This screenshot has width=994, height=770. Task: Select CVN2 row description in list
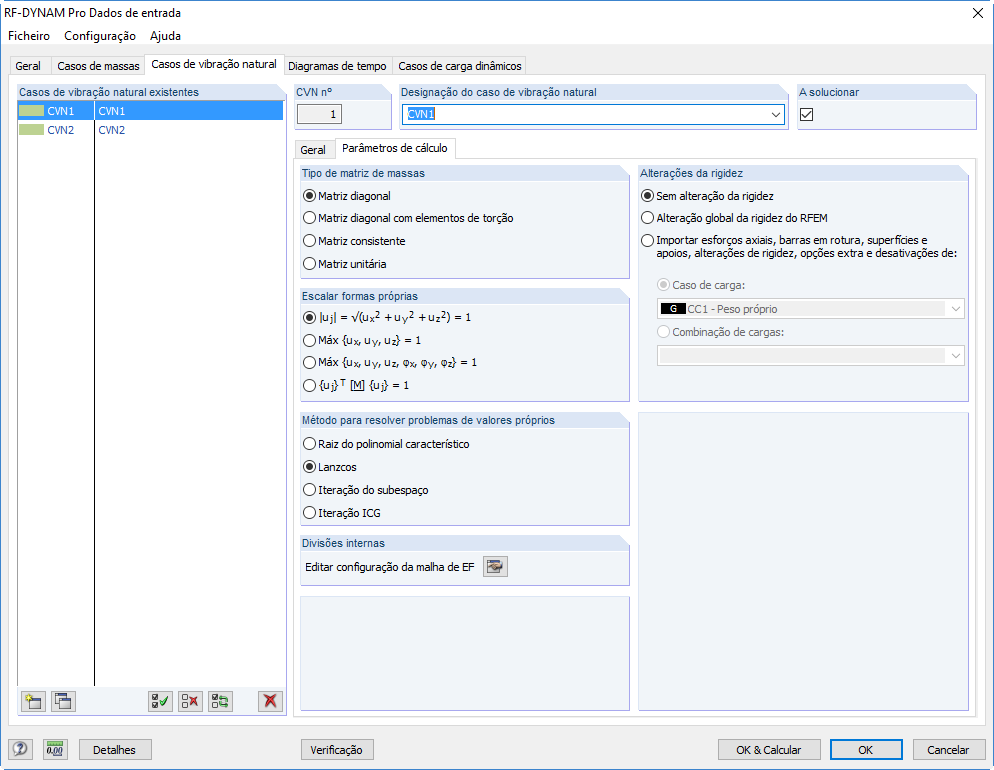(x=188, y=130)
